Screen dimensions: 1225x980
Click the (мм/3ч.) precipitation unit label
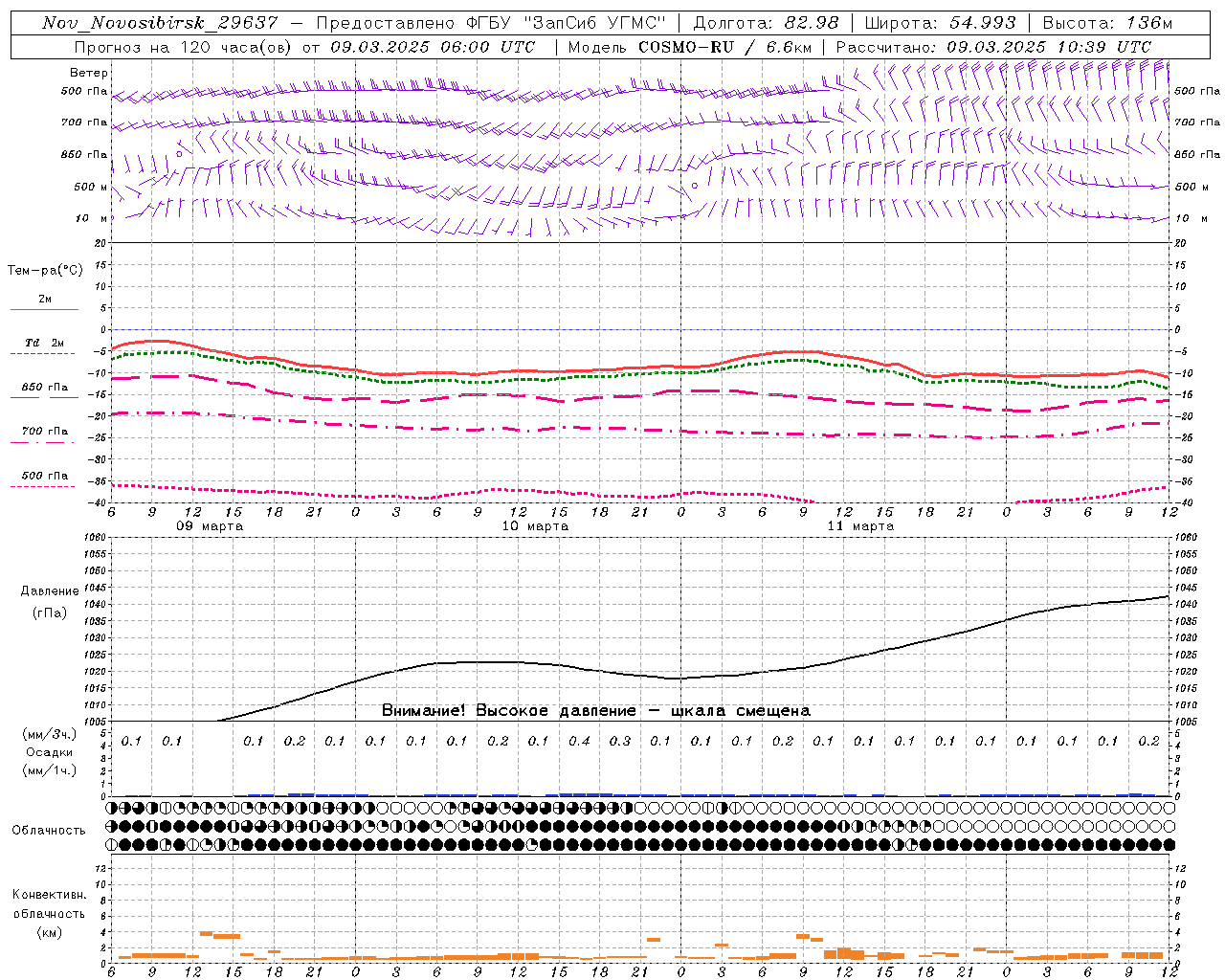click(50, 735)
